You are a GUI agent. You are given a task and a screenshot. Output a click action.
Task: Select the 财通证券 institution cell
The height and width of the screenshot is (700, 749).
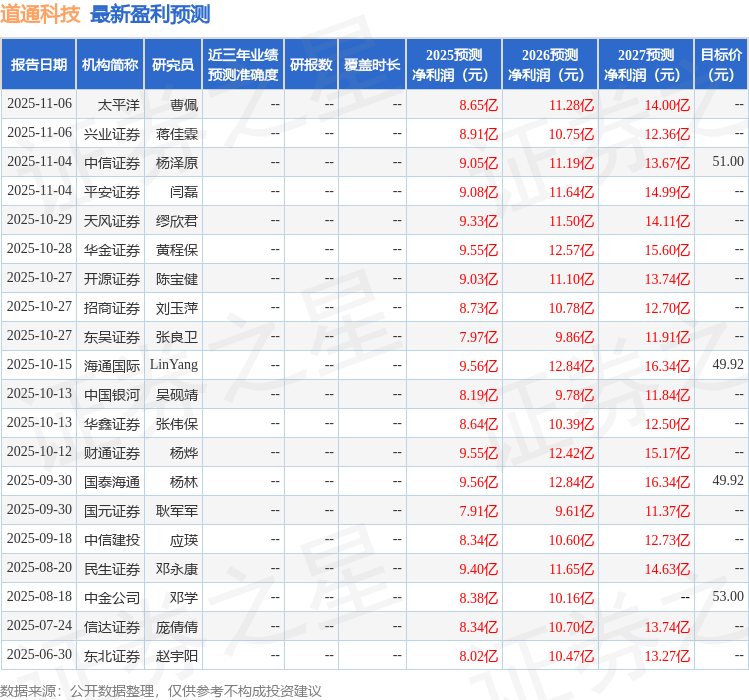pyautogui.click(x=112, y=453)
